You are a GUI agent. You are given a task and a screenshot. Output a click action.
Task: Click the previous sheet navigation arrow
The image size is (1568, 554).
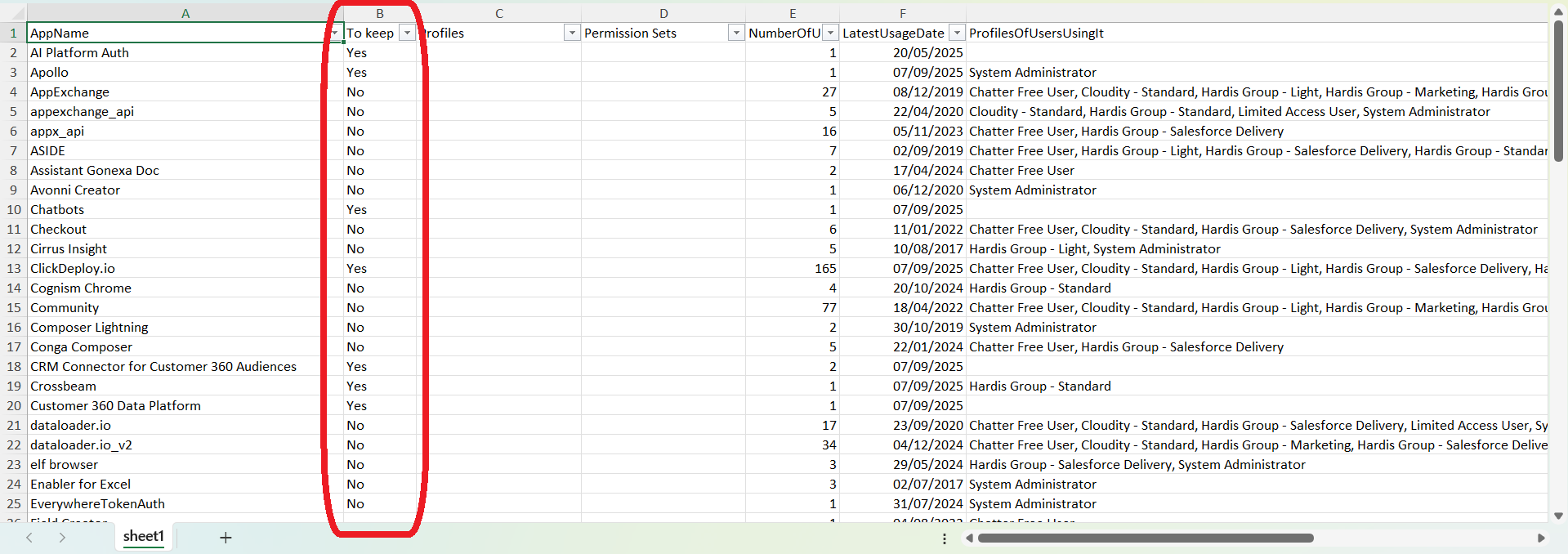(29, 538)
